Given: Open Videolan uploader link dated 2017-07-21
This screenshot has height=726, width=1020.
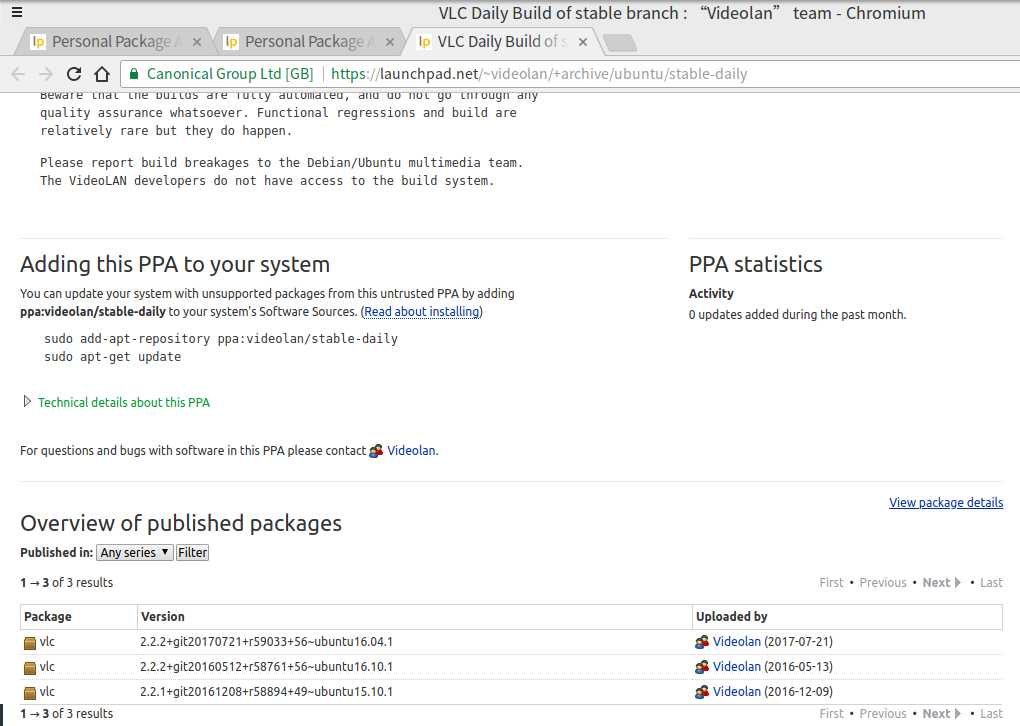Looking at the screenshot, I should 736,642.
